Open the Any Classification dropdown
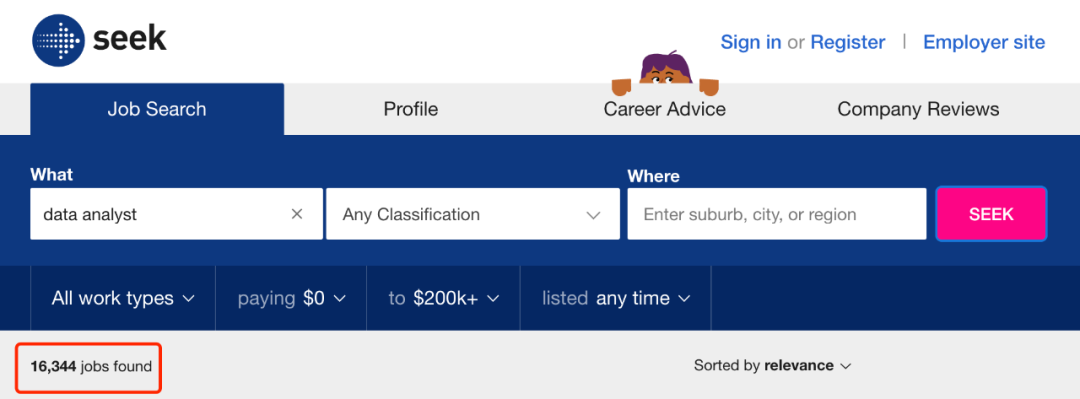Image resolution: width=1080 pixels, height=399 pixels. pyautogui.click(x=472, y=214)
